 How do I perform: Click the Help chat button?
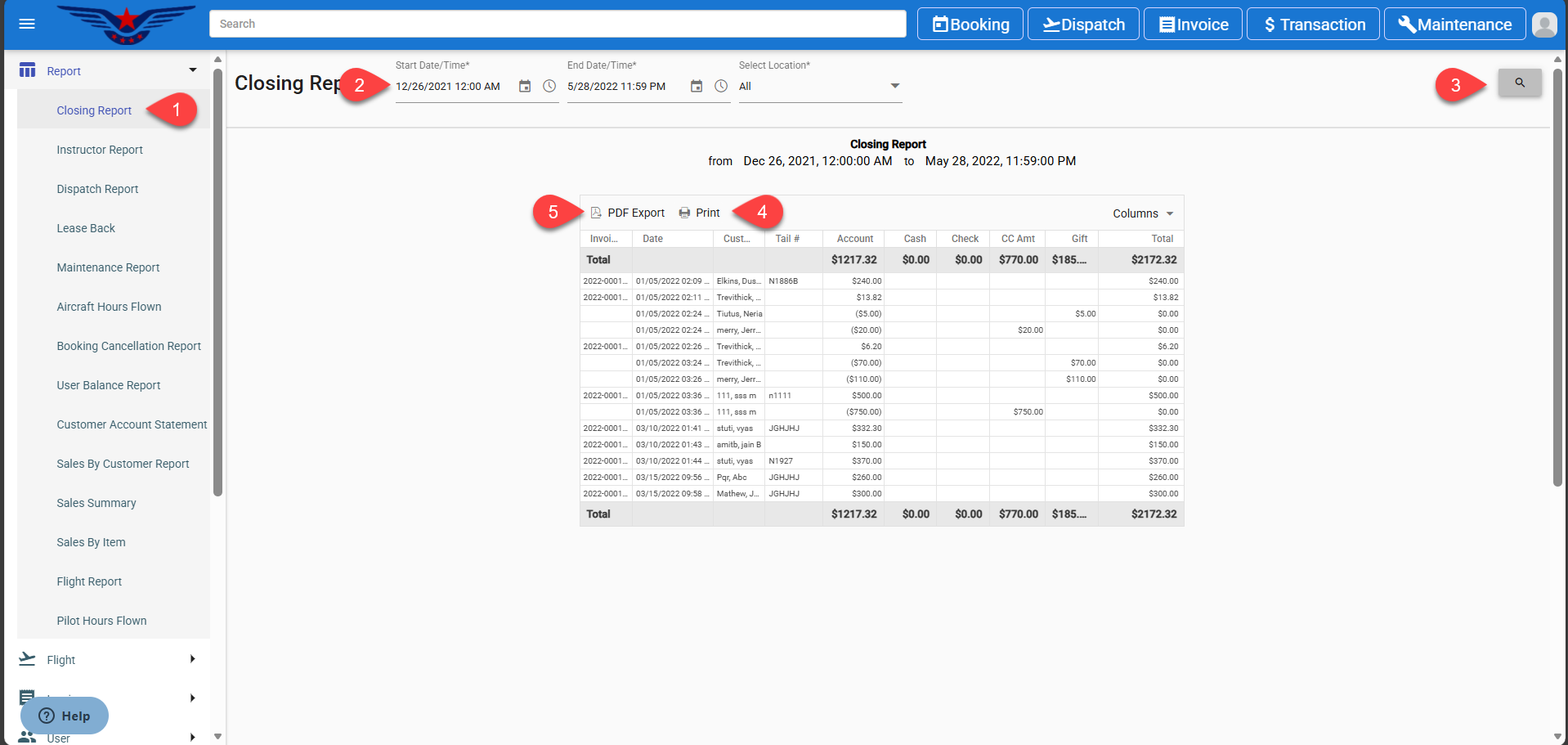[x=65, y=716]
